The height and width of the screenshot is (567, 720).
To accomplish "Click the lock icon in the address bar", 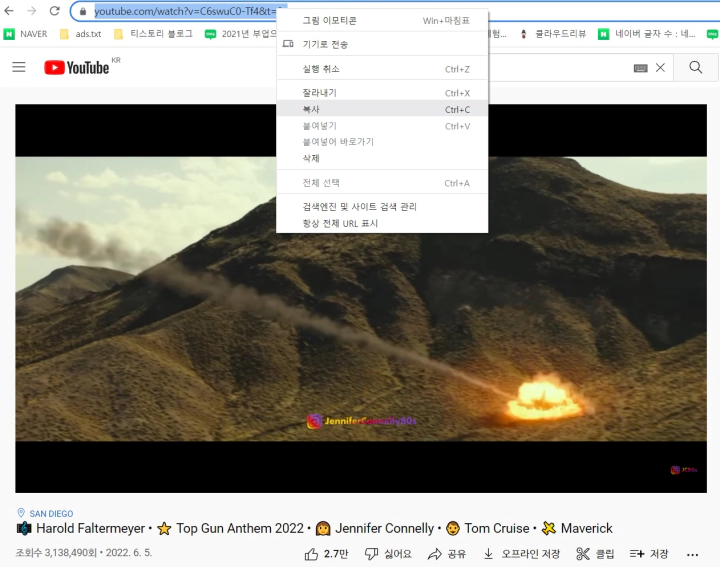I will [83, 11].
